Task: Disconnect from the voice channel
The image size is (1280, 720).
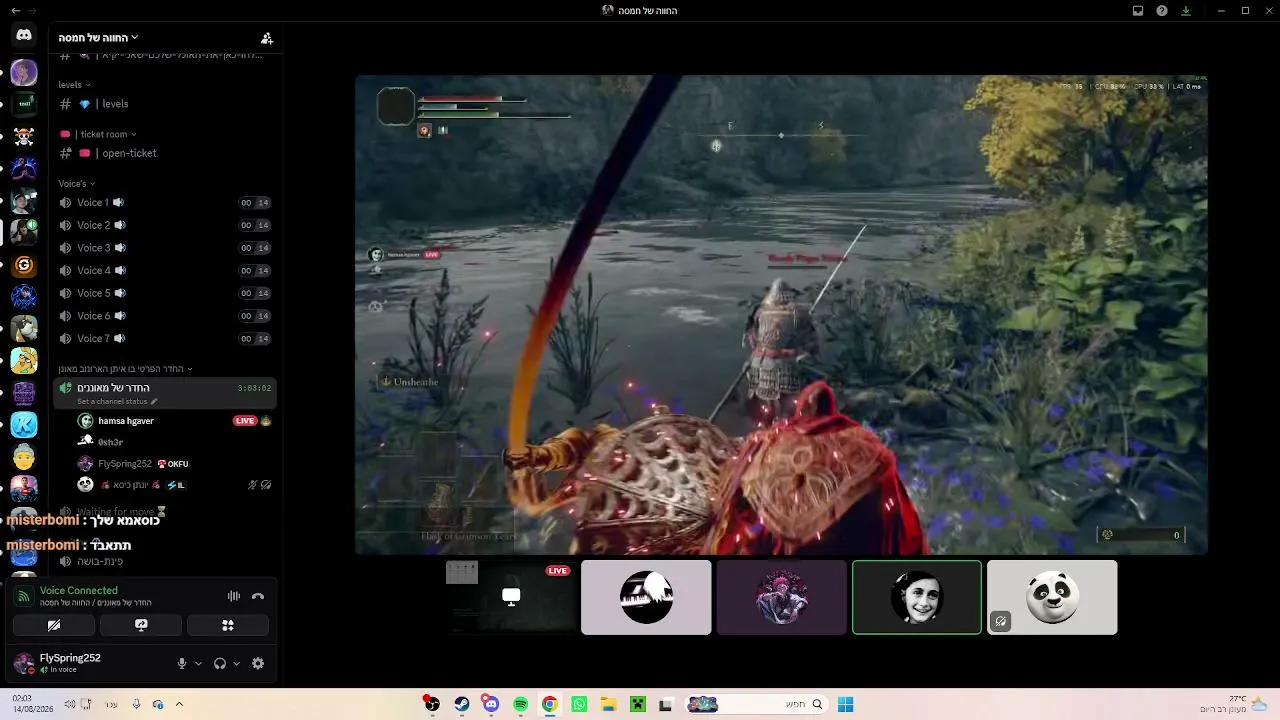Action: [x=258, y=596]
